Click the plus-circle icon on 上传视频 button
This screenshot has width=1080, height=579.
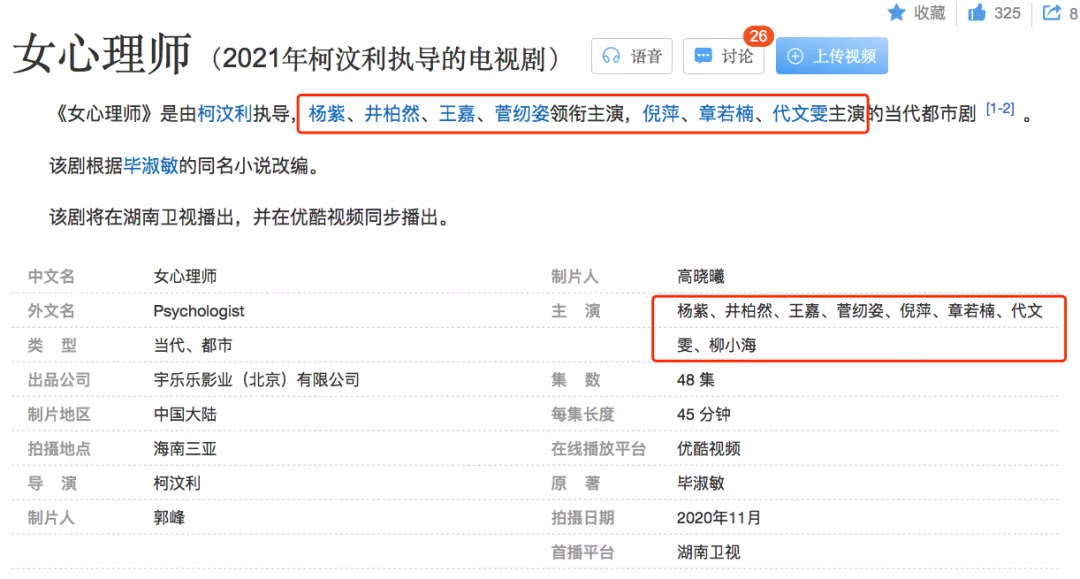pos(796,56)
